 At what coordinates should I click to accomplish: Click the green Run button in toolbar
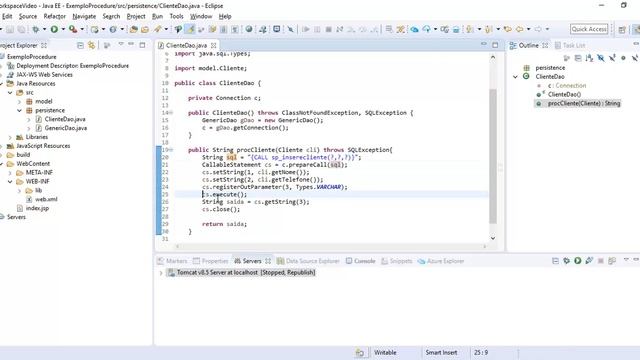tap(54, 29)
